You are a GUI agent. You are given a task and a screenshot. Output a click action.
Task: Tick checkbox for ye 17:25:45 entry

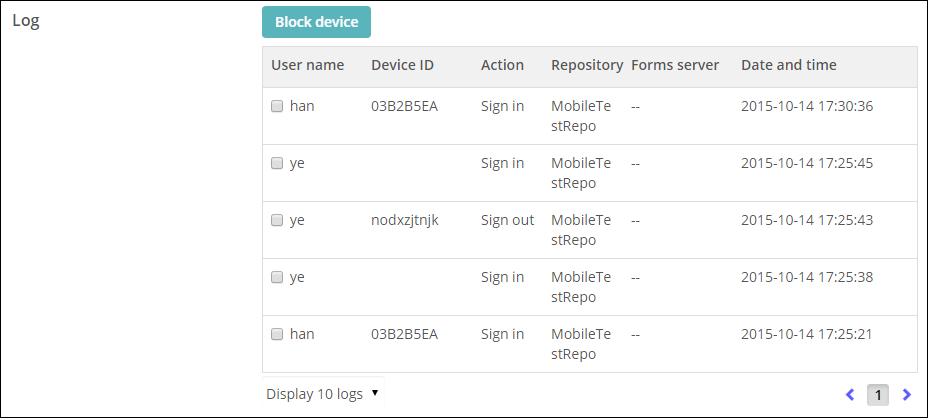pos(277,163)
